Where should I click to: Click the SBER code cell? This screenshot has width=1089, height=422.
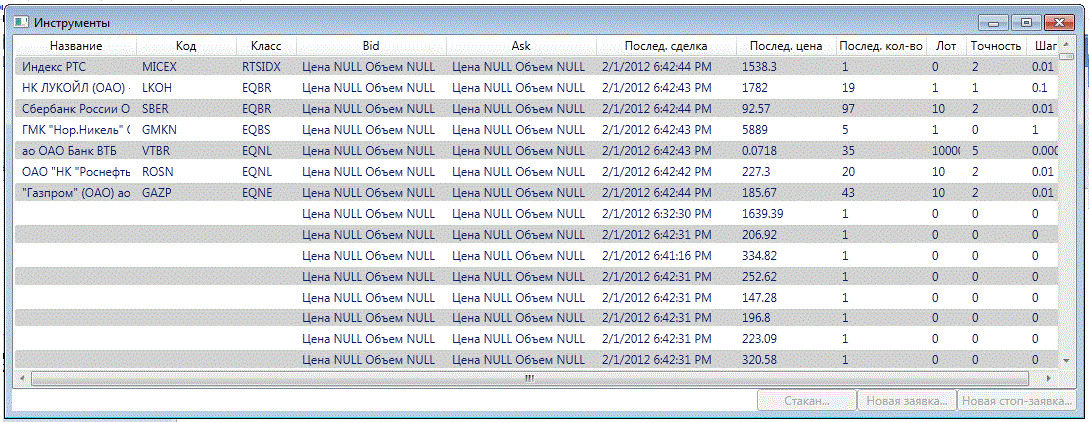(x=156, y=109)
